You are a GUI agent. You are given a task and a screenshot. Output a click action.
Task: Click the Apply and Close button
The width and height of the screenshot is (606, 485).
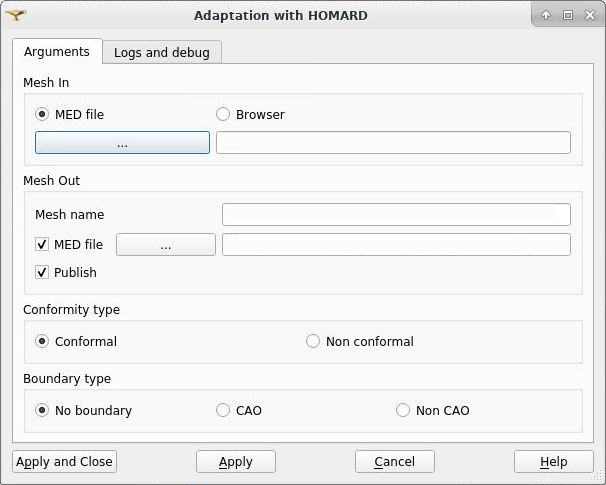tap(65, 461)
